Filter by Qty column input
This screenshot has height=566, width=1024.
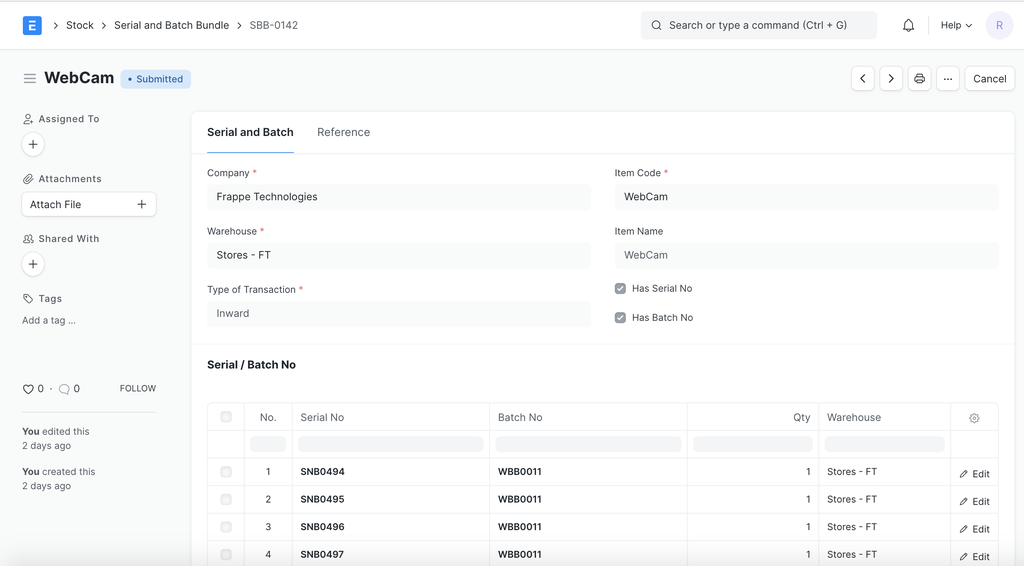point(753,445)
